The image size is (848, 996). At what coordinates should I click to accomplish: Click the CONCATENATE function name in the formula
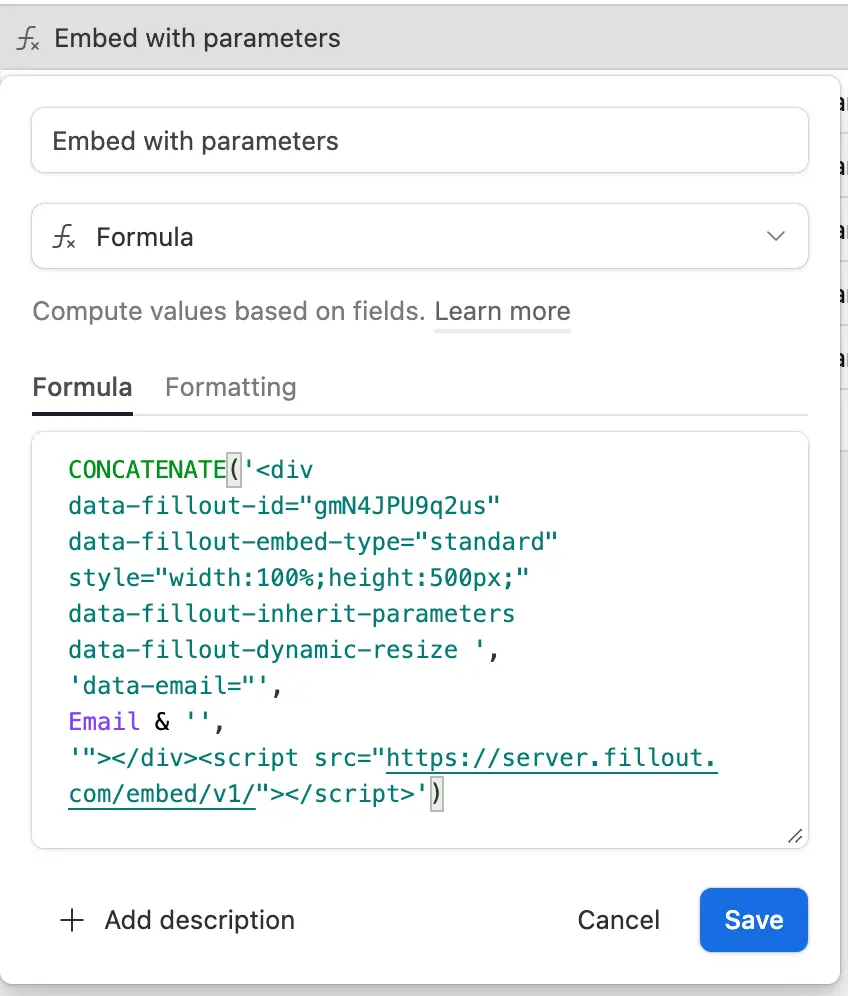click(x=148, y=469)
